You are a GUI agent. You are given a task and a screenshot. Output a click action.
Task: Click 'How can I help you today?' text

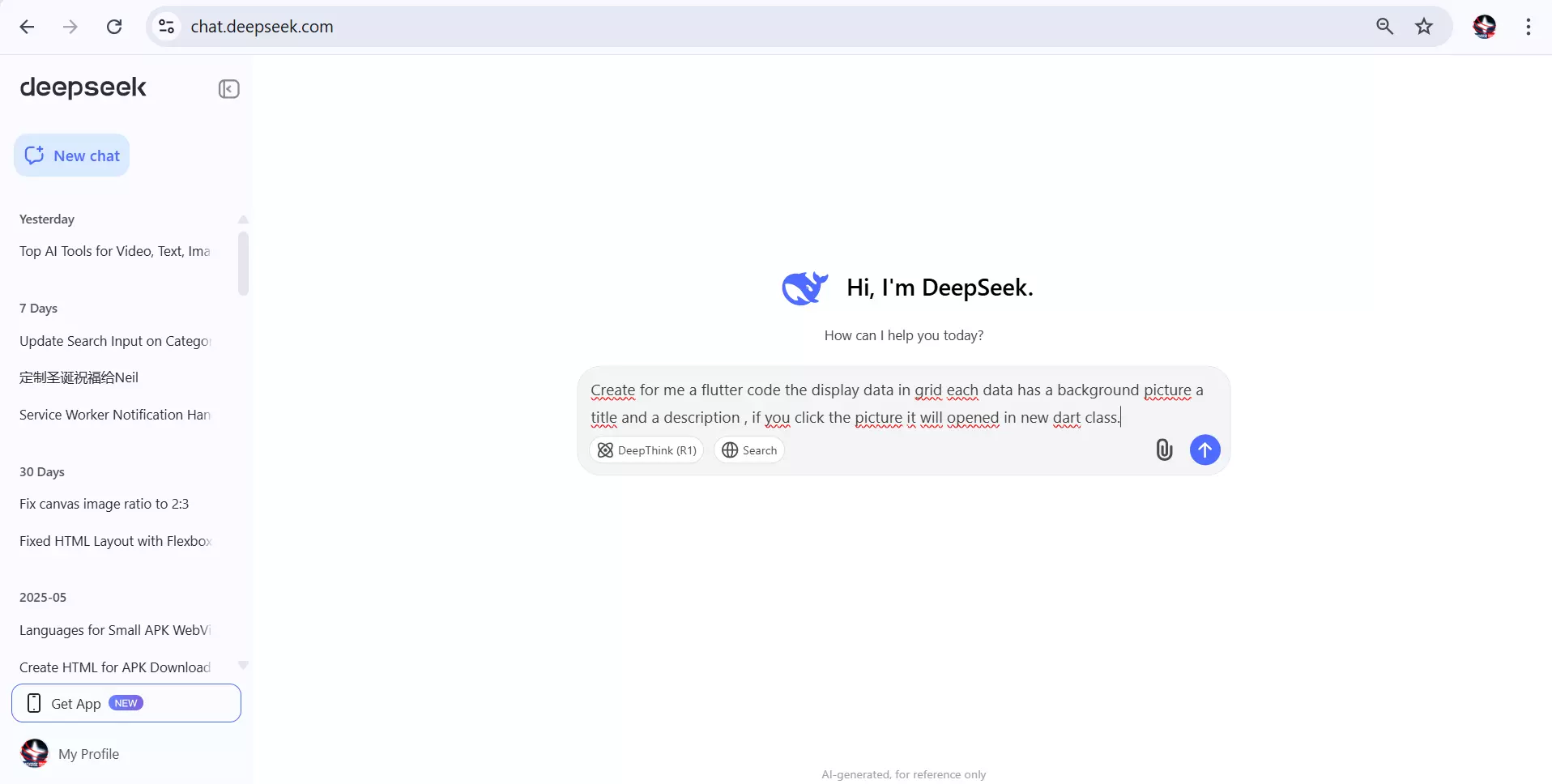pyautogui.click(x=904, y=335)
